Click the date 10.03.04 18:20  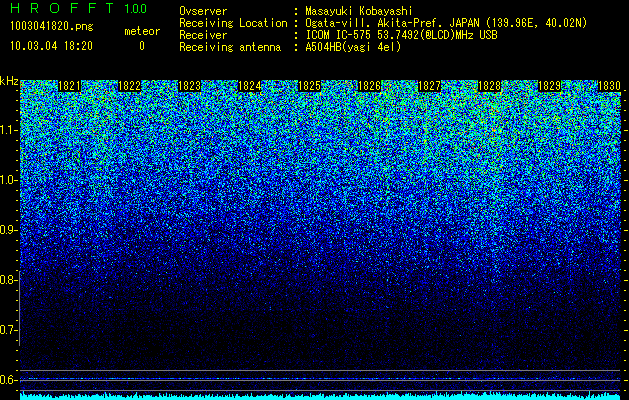(x=51, y=46)
